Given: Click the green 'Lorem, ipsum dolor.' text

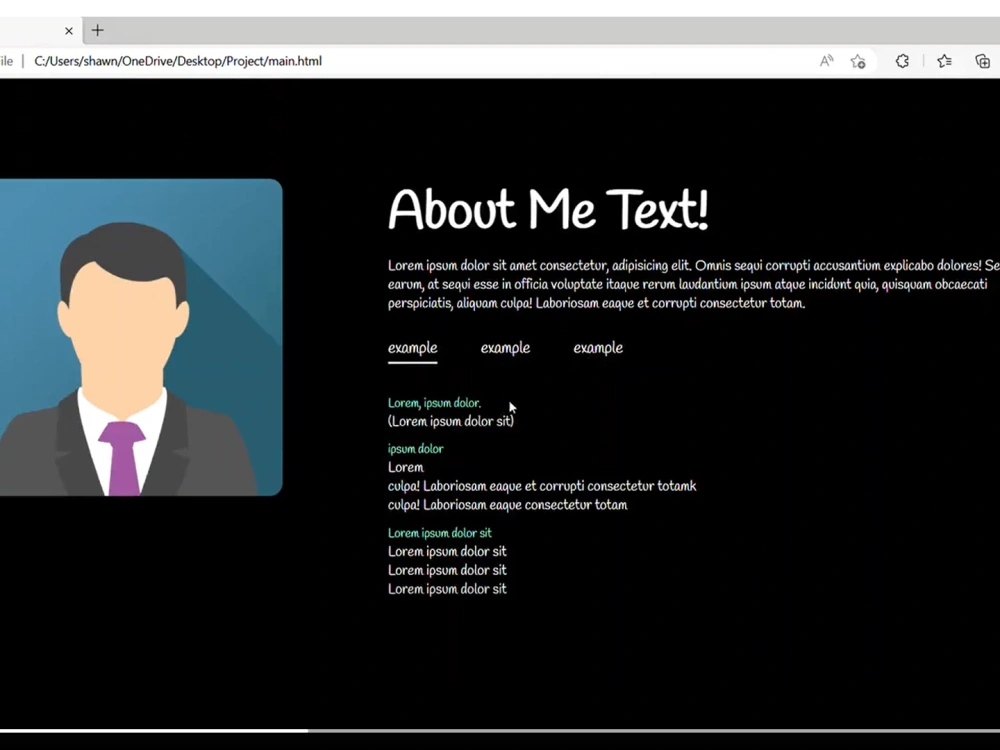Looking at the screenshot, I should [434, 403].
